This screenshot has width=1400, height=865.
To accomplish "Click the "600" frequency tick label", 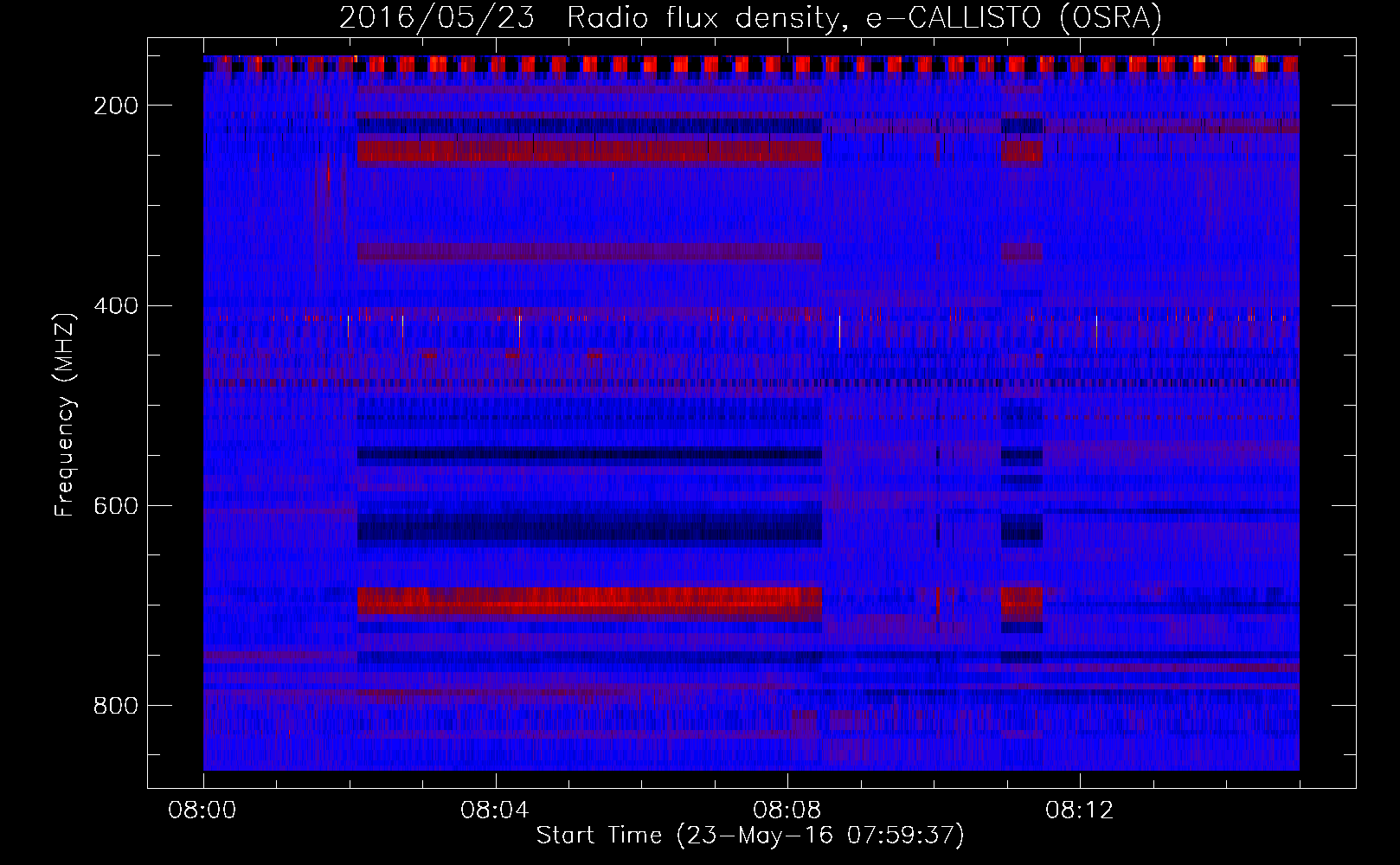I will [115, 506].
